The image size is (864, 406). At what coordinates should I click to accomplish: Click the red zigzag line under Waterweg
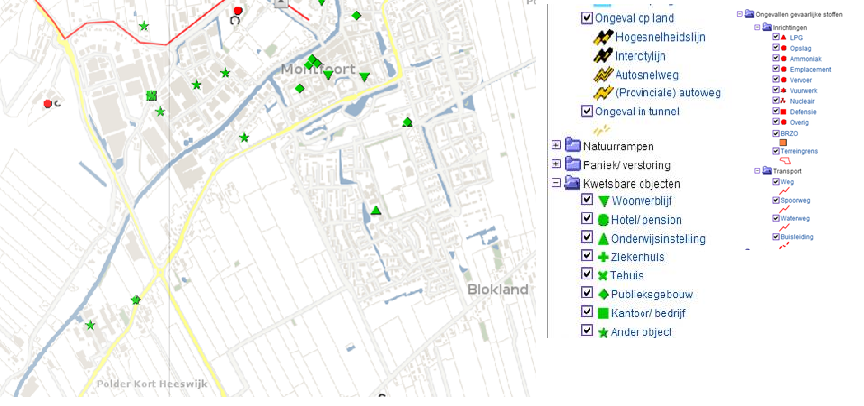click(x=785, y=227)
